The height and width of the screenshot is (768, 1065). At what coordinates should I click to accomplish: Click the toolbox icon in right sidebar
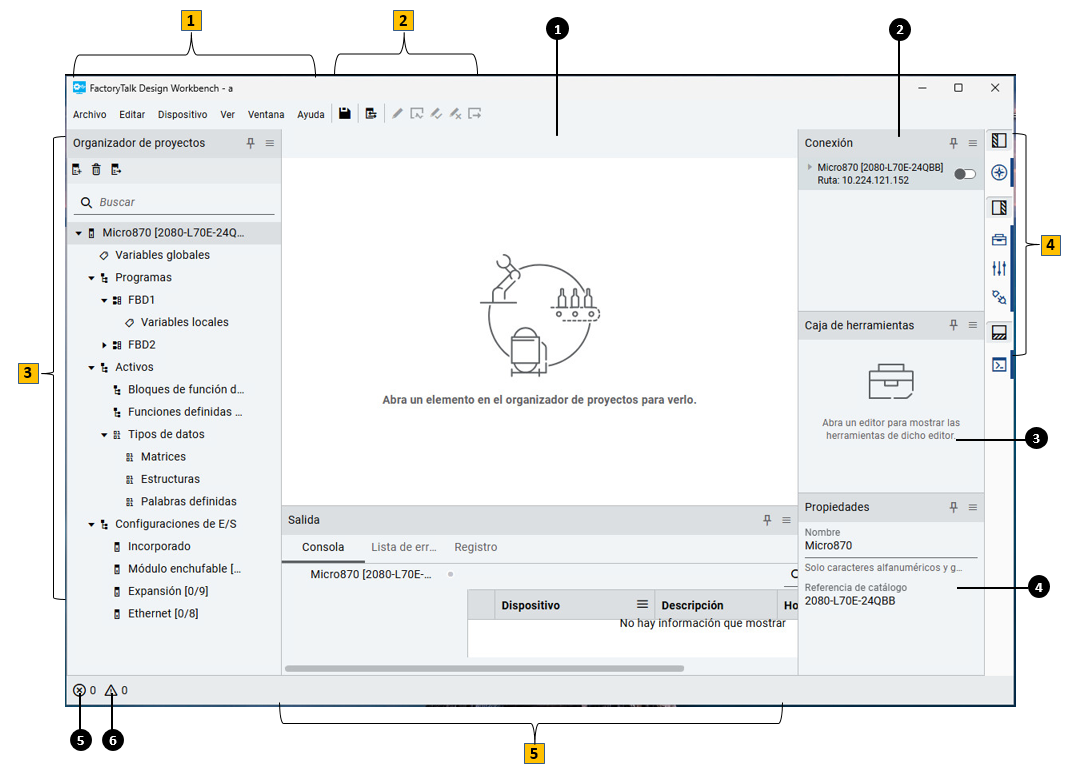(998, 239)
